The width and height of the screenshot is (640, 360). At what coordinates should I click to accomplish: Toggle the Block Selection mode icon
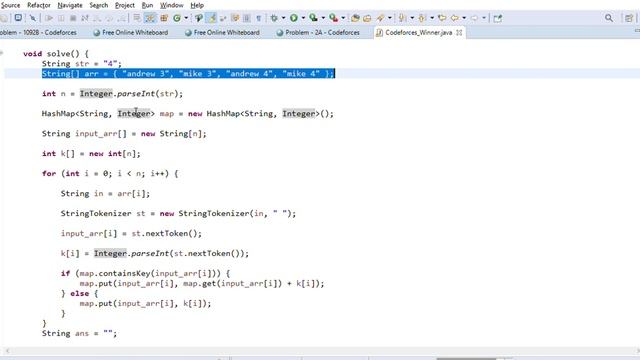tap(247, 18)
